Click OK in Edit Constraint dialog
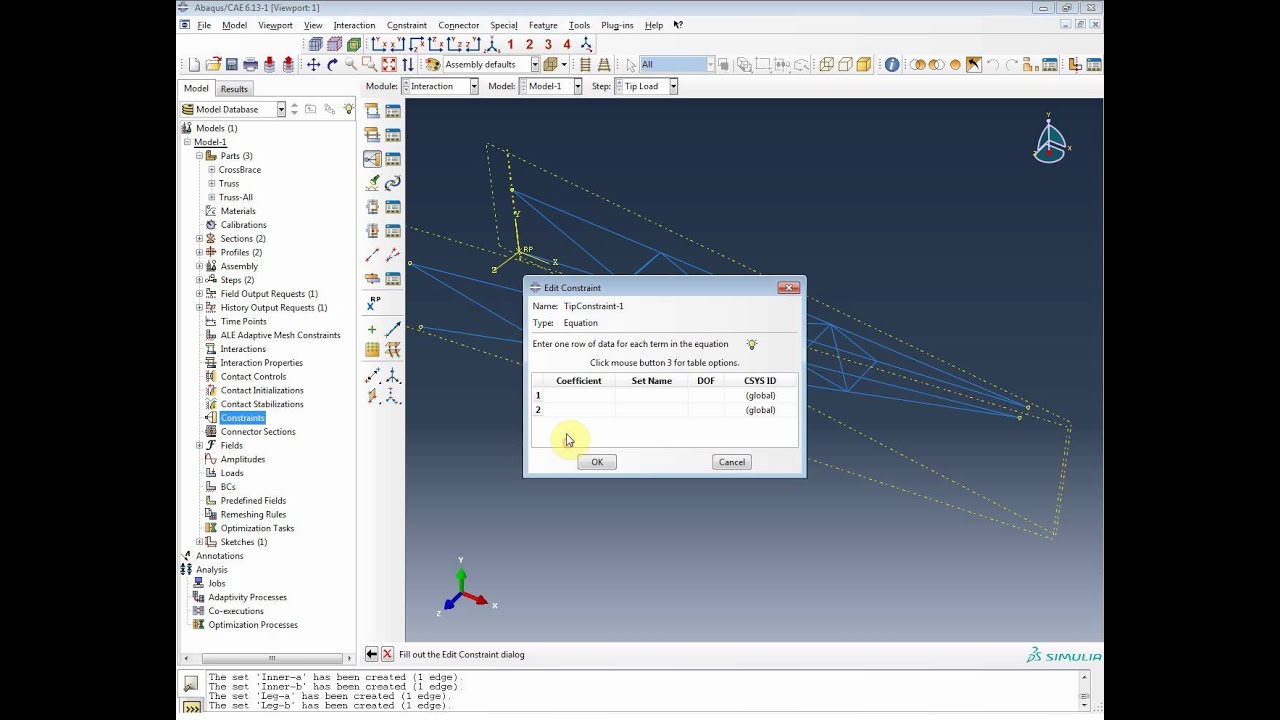The height and width of the screenshot is (720, 1280). 597,462
